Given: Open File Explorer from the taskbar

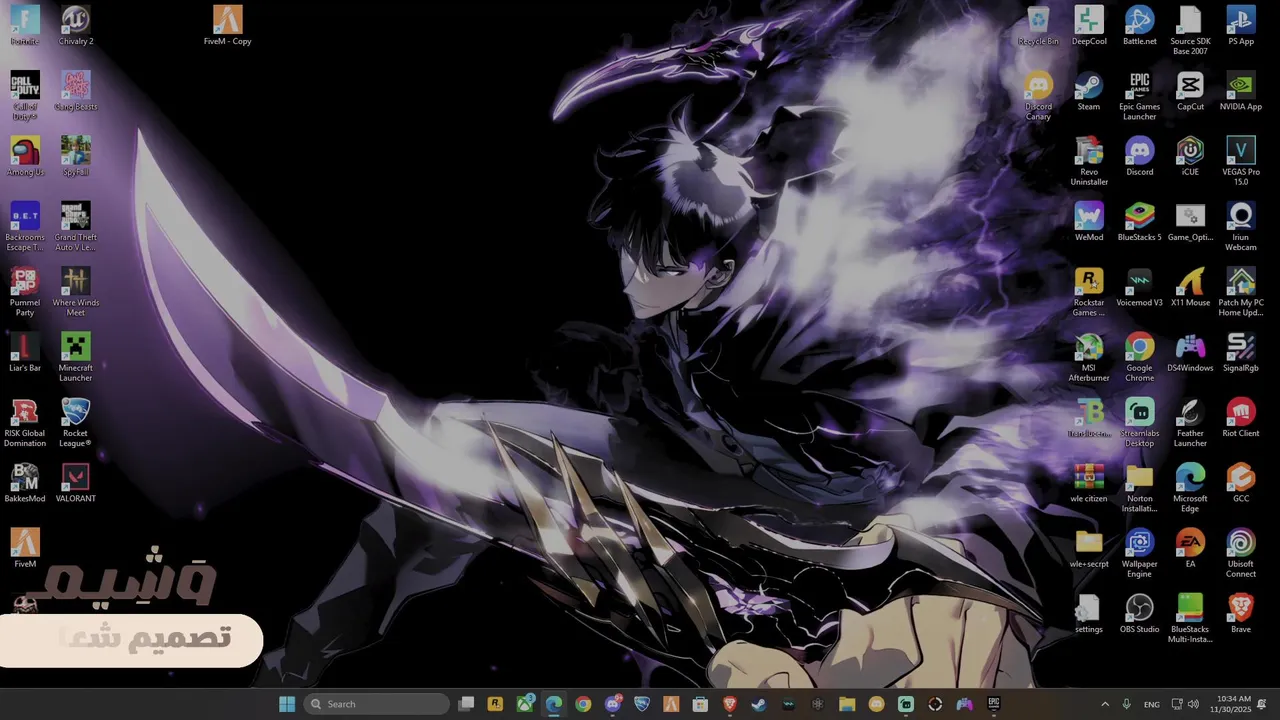Looking at the screenshot, I should tap(847, 704).
